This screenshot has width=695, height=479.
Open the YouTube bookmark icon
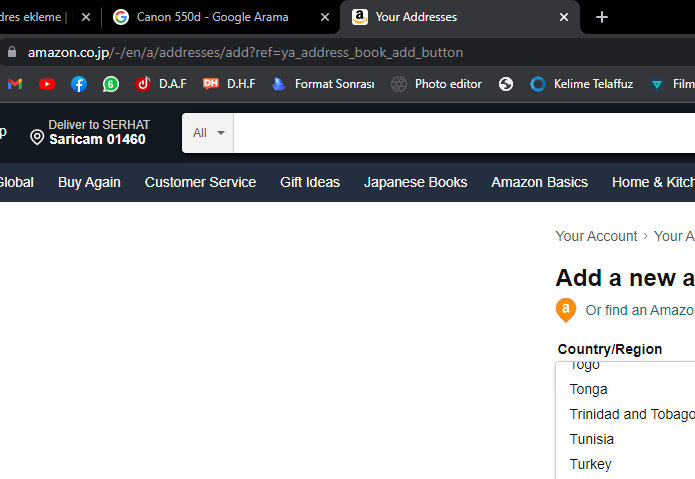[47, 84]
